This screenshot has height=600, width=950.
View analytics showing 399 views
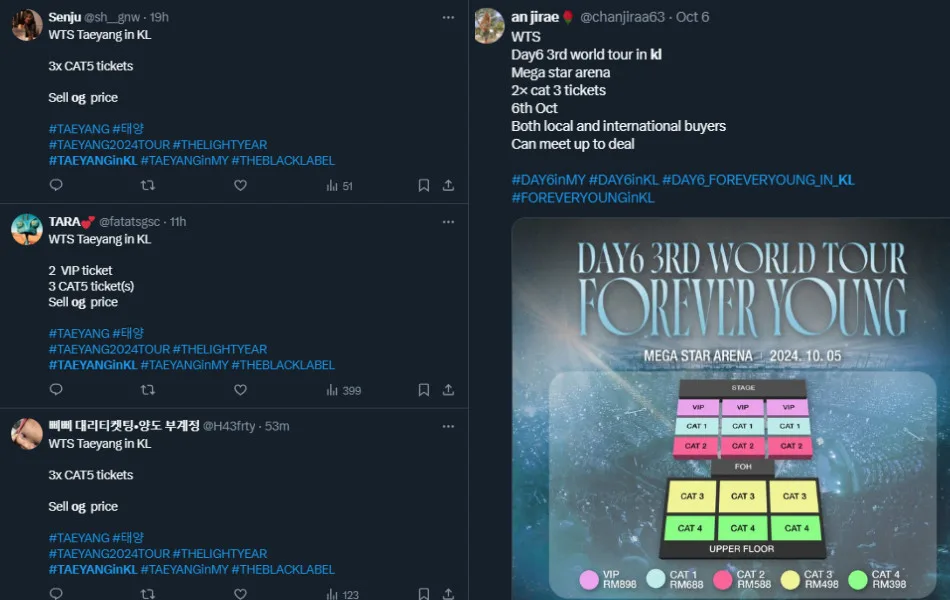344,390
